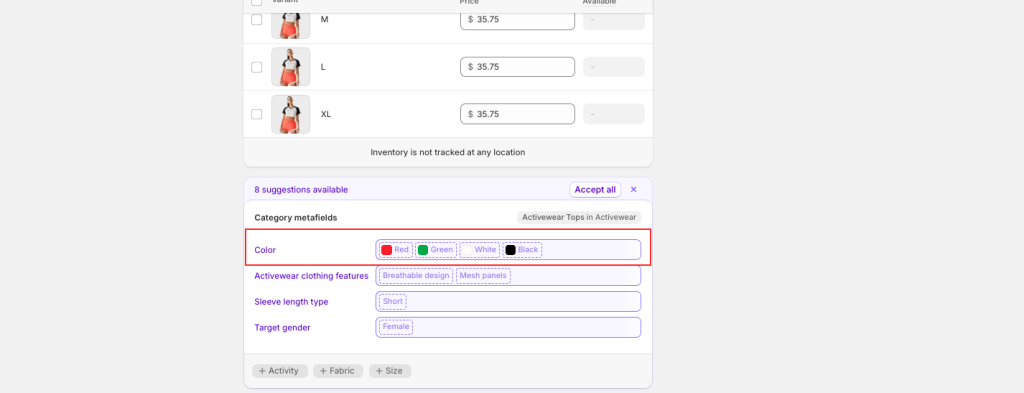Accept the Green color suggestion

pyautogui.click(x=436, y=250)
